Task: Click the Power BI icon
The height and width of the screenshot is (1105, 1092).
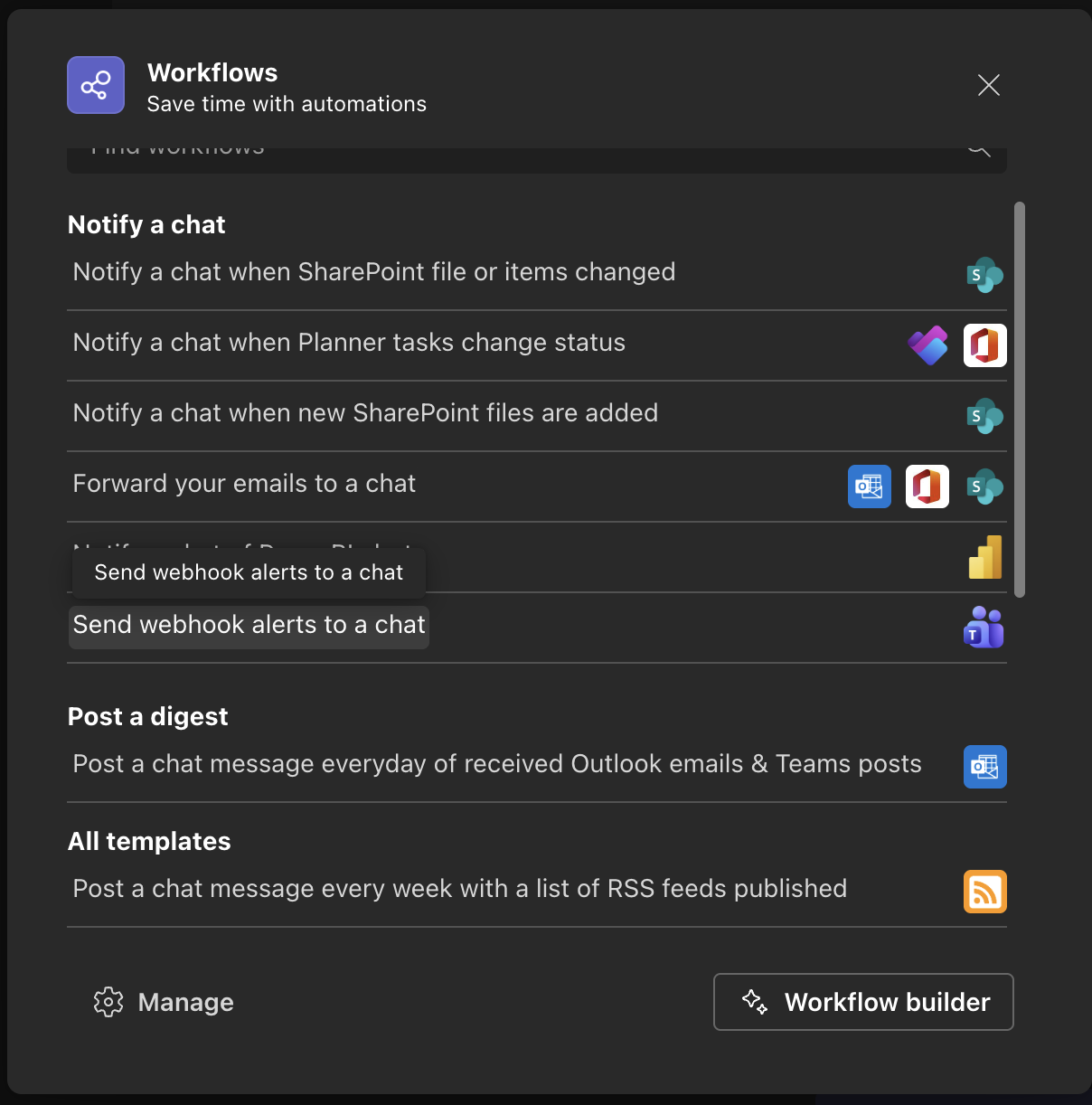Action: [984, 557]
